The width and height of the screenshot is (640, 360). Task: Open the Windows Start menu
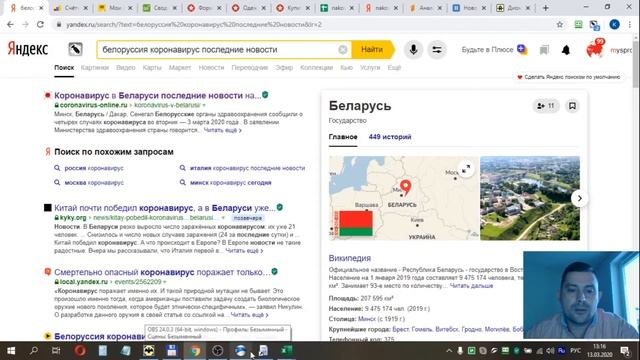(11, 351)
